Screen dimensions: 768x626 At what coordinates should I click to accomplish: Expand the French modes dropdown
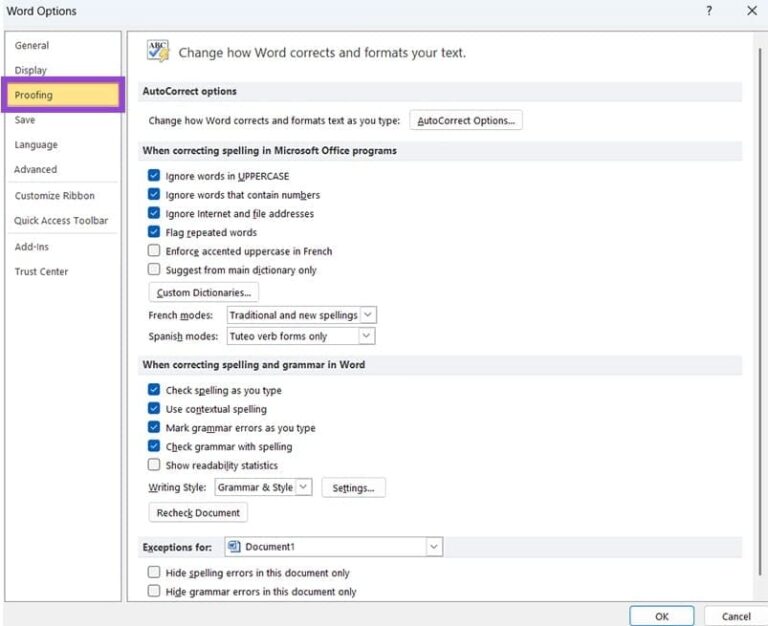click(x=367, y=315)
